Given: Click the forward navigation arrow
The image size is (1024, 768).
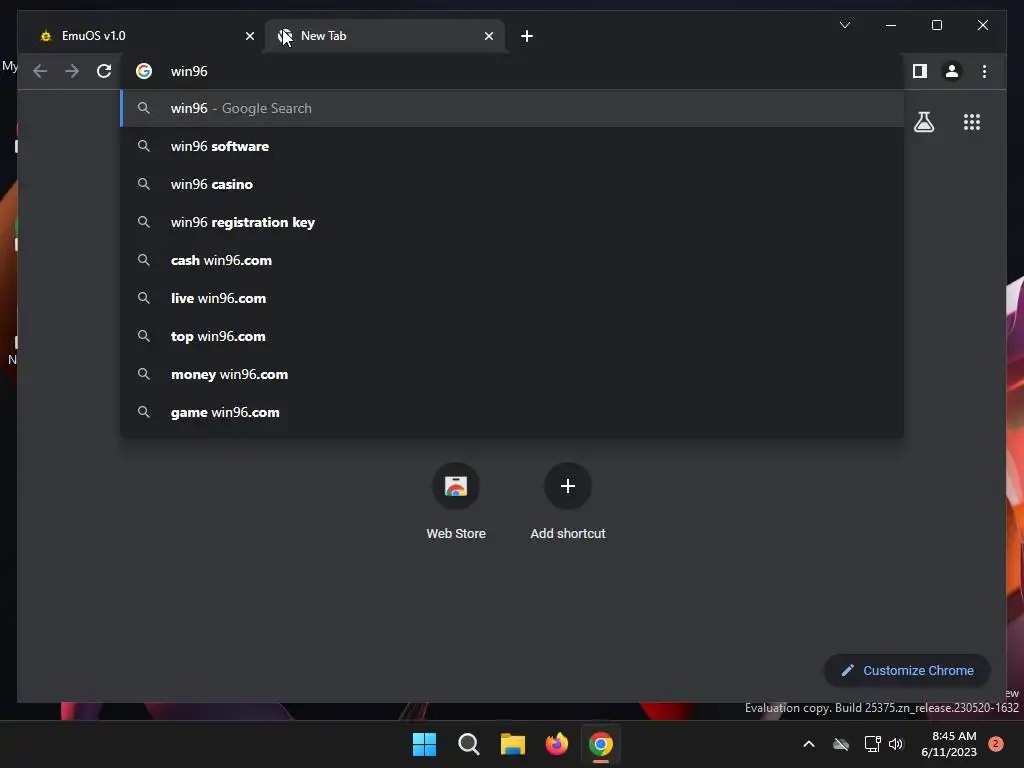Looking at the screenshot, I should coord(72,71).
